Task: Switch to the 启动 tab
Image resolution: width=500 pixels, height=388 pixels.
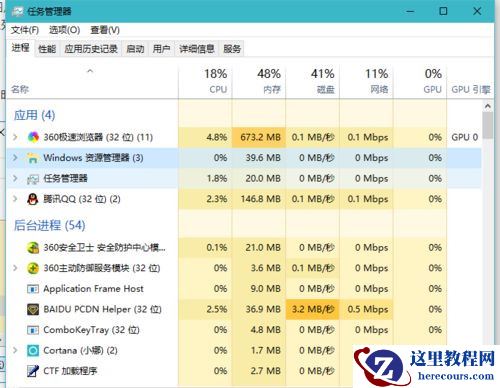Action: click(x=135, y=49)
